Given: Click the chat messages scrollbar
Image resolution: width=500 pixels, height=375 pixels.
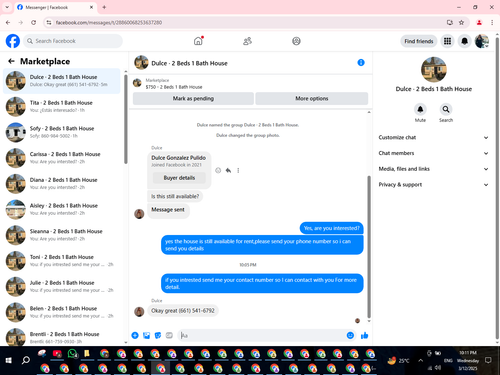Looking at the screenshot, I should pos(369,247).
